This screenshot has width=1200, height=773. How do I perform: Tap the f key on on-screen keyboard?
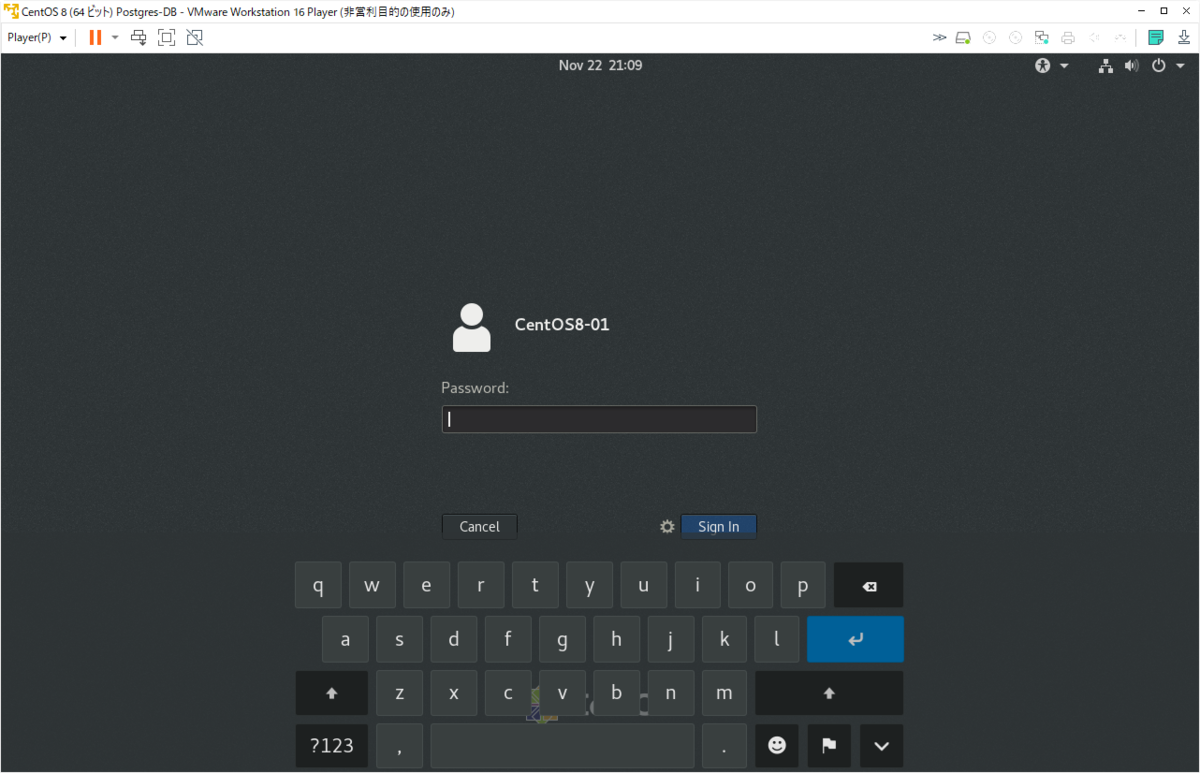click(508, 639)
